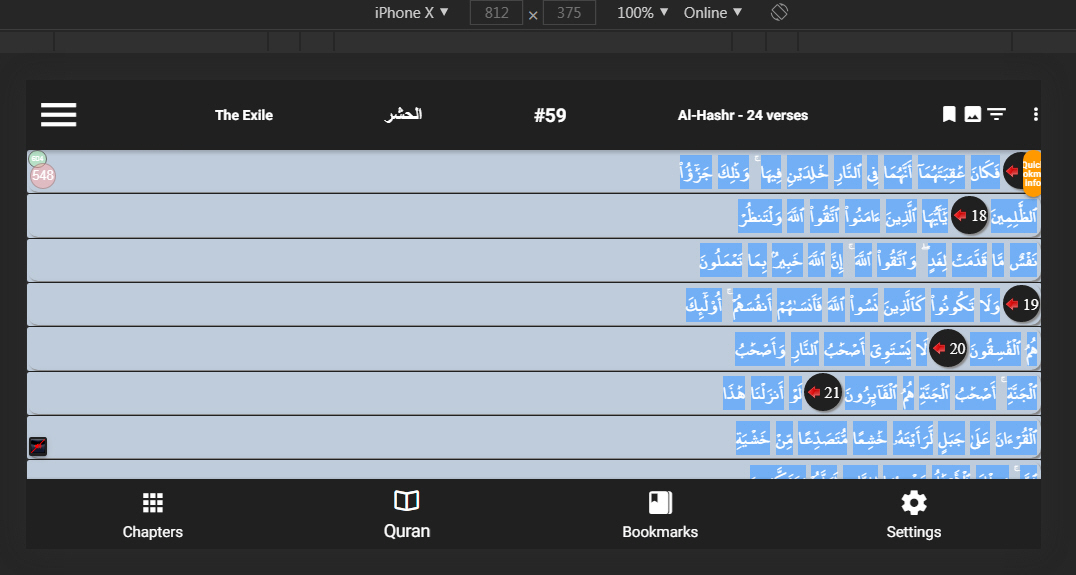Switch to the Chapters tab
This screenshot has width=1076, height=575.
tap(153, 515)
